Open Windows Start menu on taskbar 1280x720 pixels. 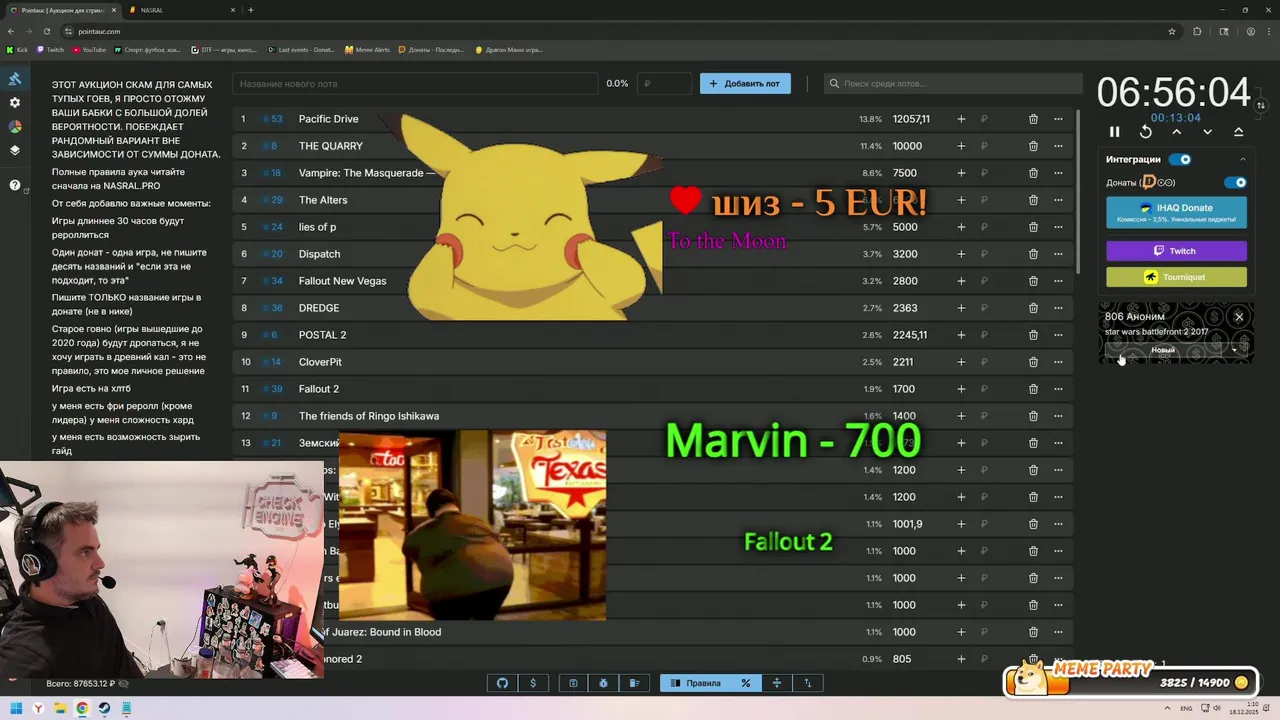[x=16, y=709]
